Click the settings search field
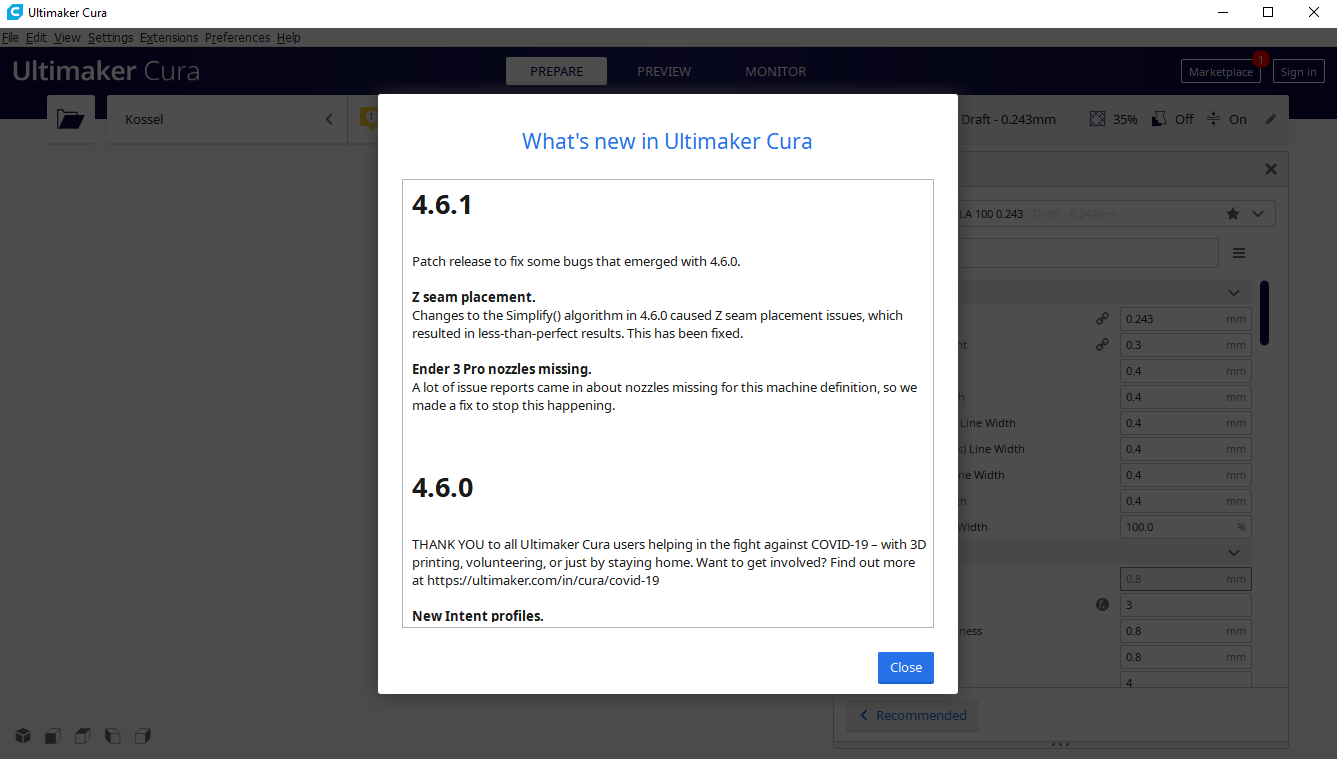The height and width of the screenshot is (759, 1337). tap(1087, 253)
